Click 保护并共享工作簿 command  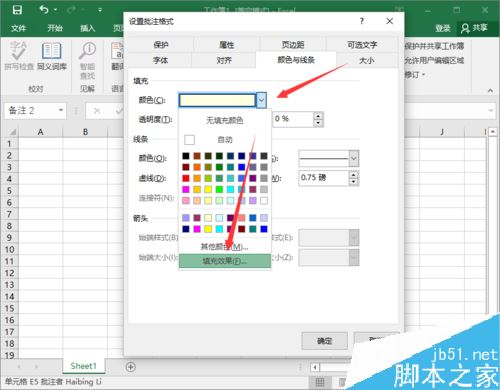[434, 46]
